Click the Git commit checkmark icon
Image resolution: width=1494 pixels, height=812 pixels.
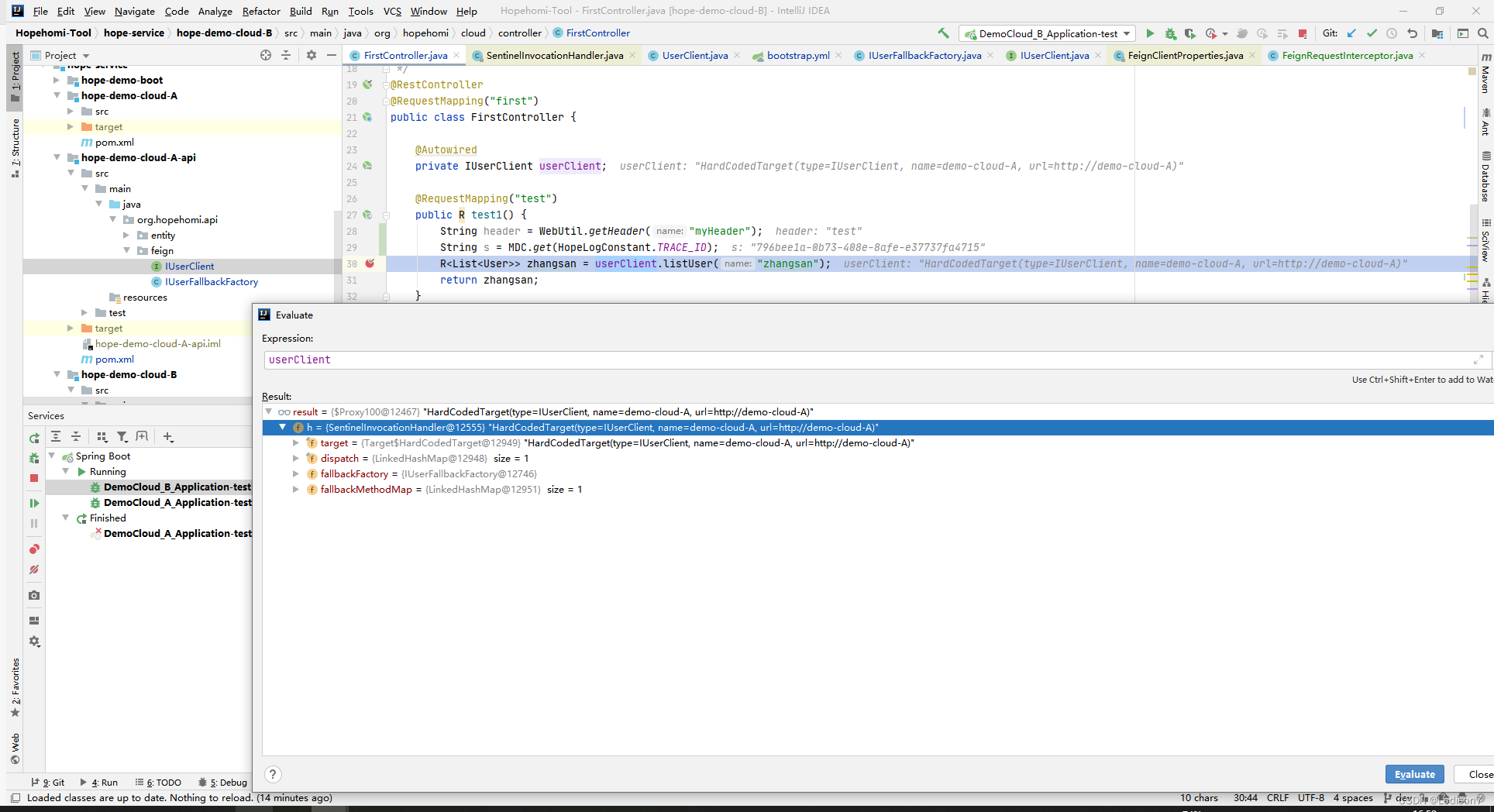[x=1372, y=33]
